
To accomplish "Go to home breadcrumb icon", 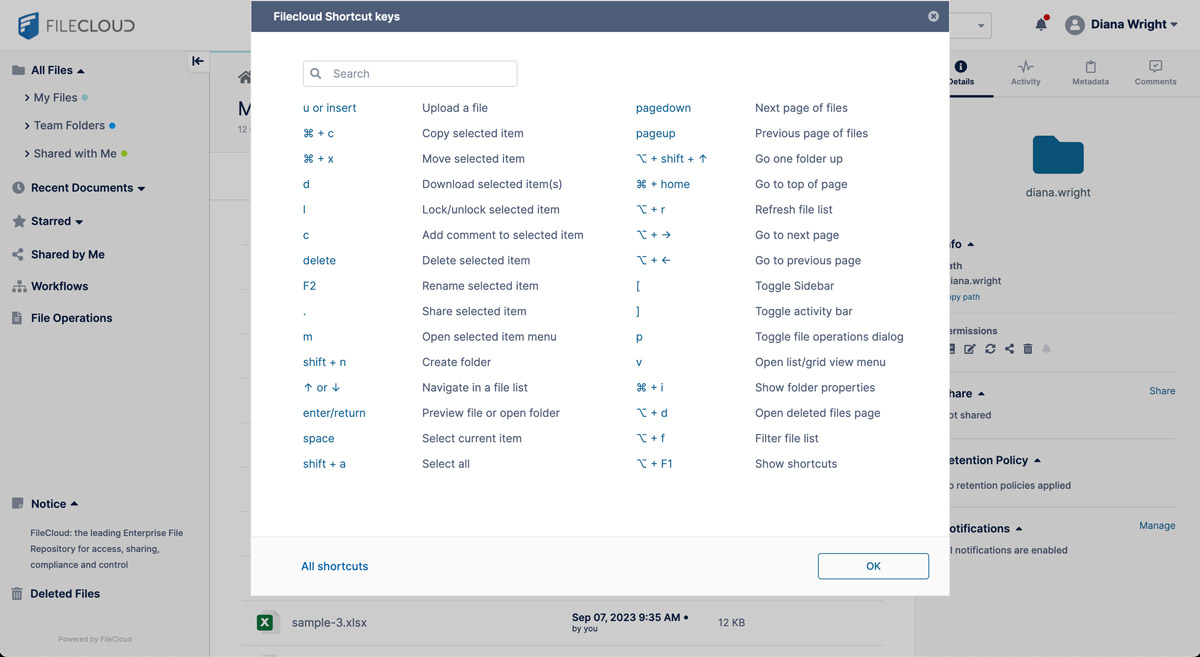I will tap(244, 77).
